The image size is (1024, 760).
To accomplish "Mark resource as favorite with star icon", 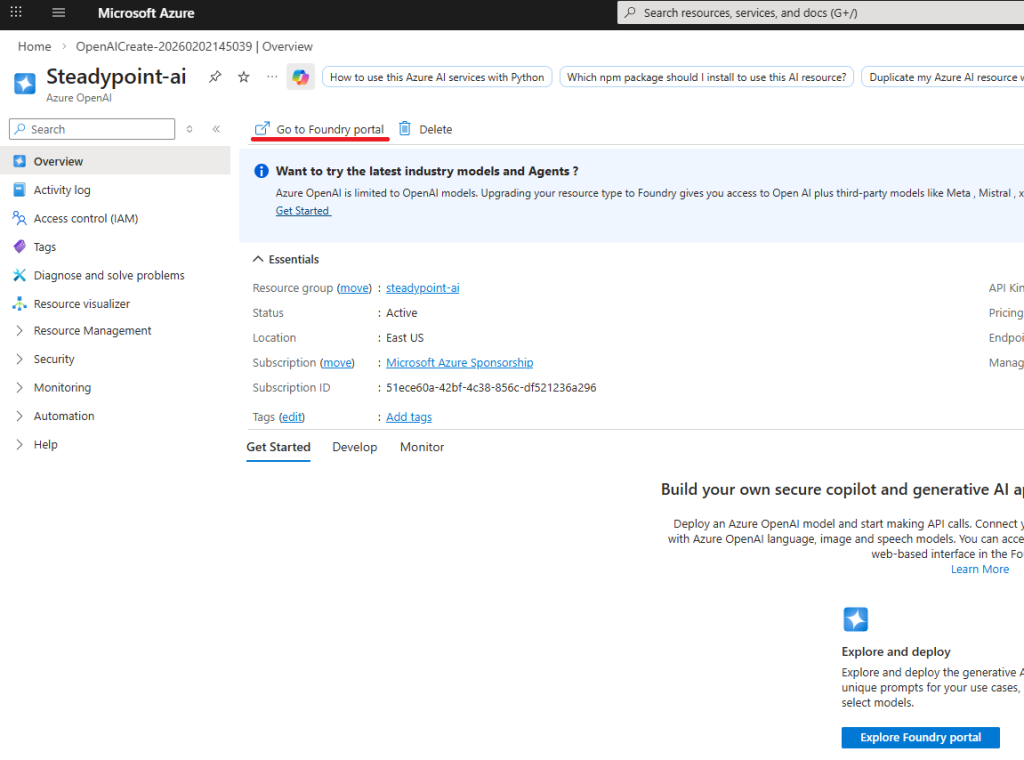I will pos(243,77).
